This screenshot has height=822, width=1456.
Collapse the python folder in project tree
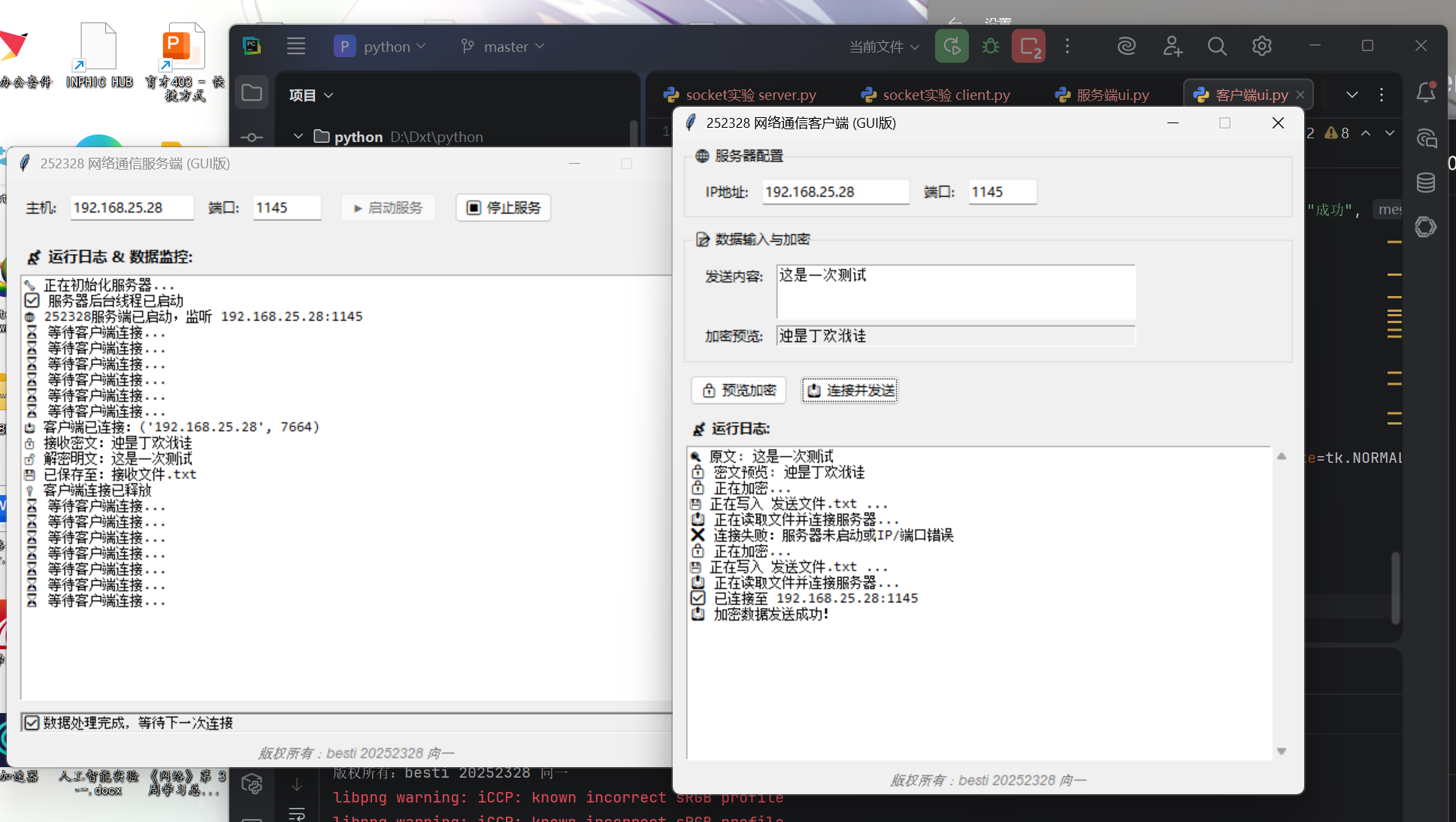click(298, 136)
